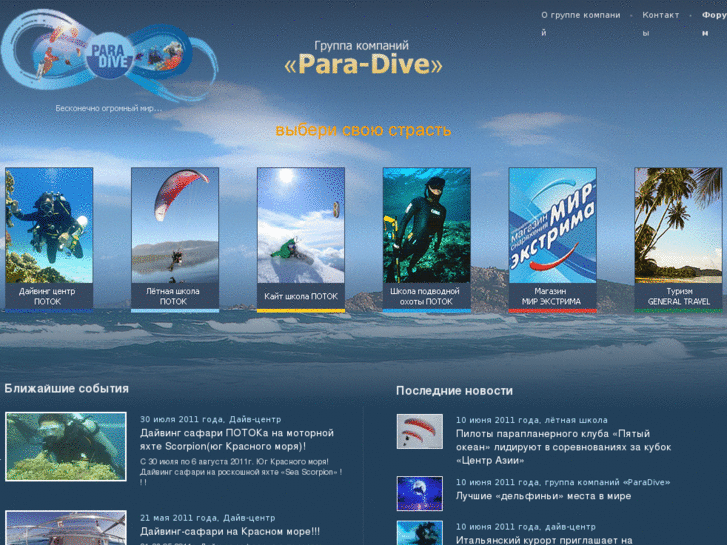Open the diver thumbnail for the 30 июля event

(66, 446)
